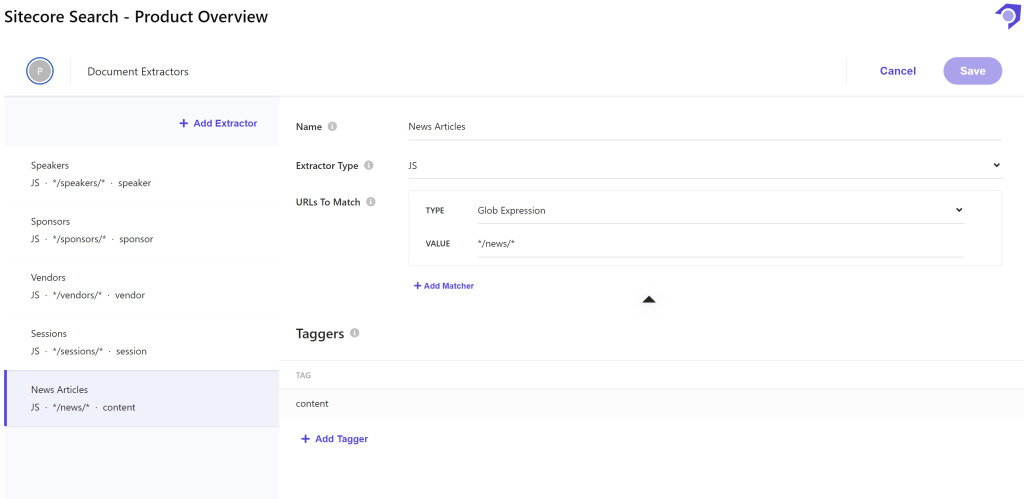
Task: Edit the VALUE field */news/*
Action: 721,244
